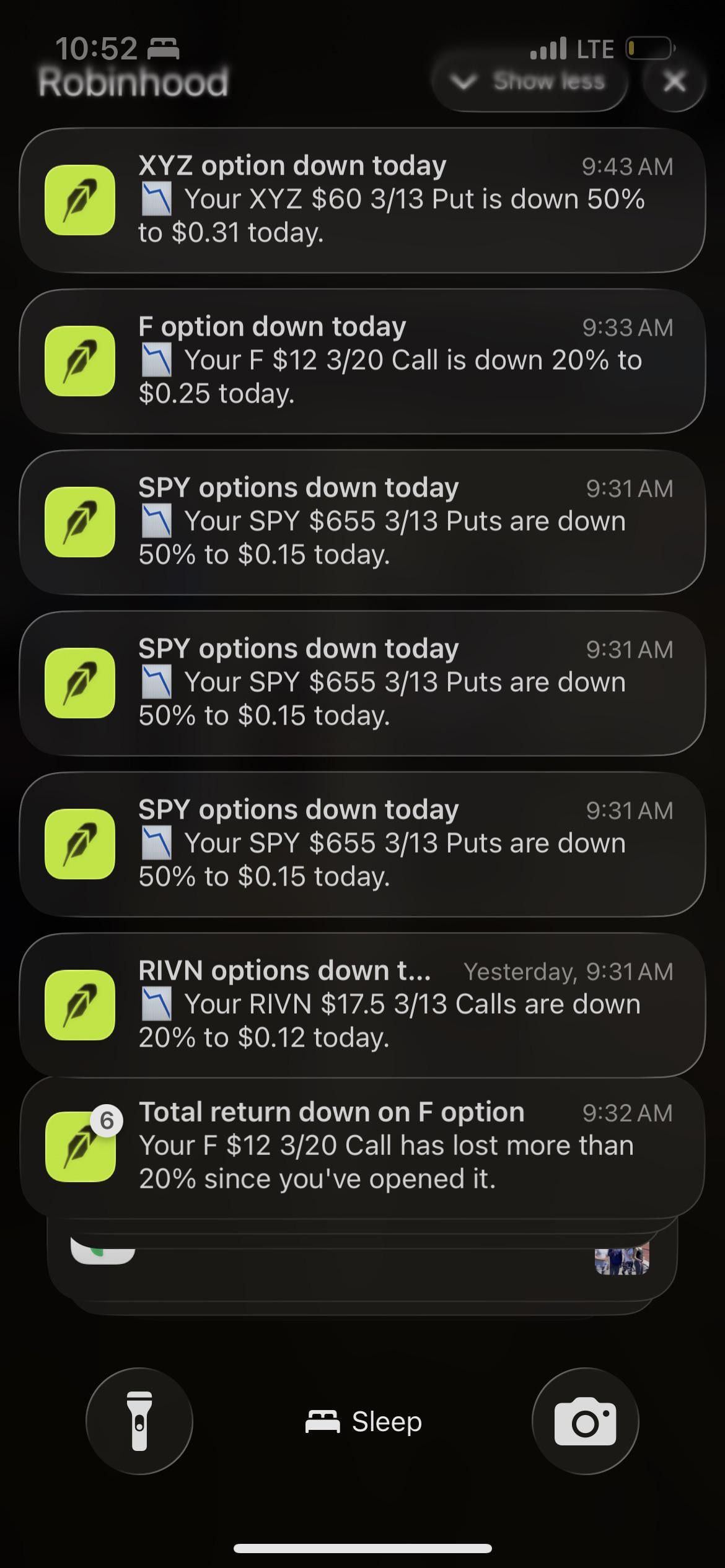Tap the Sleep focus bed icon
This screenshot has height=1568, width=725.
pos(322,1422)
